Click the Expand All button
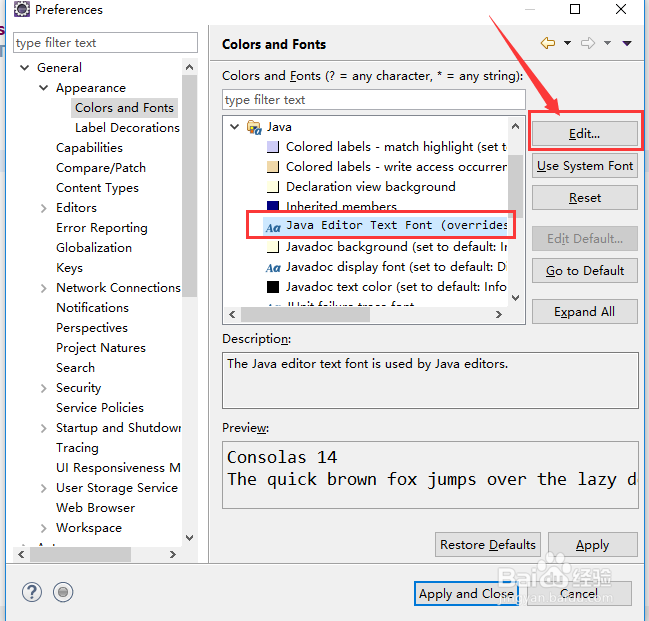The width and height of the screenshot is (649, 621). 584,311
